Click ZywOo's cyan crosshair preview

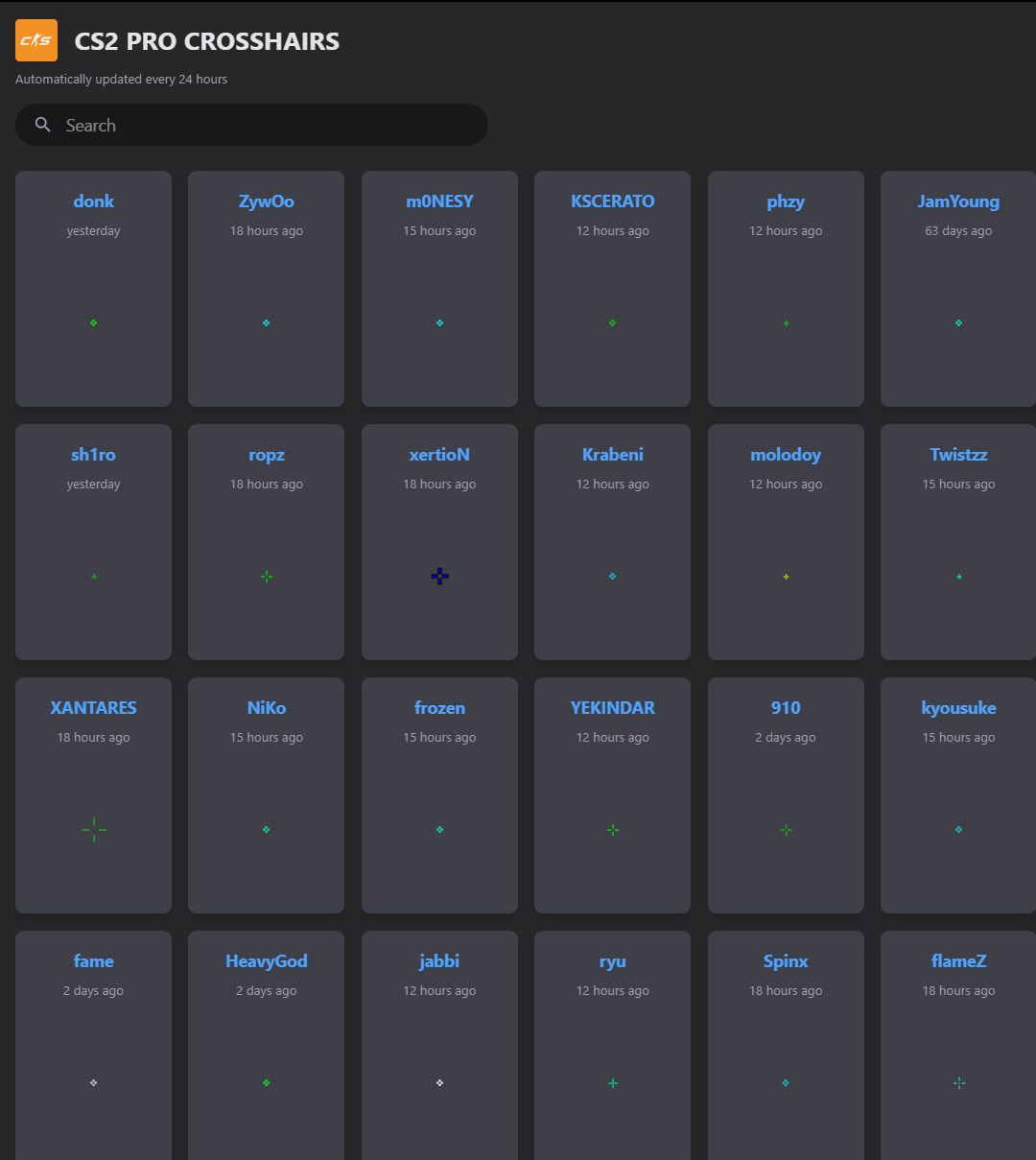tap(267, 323)
